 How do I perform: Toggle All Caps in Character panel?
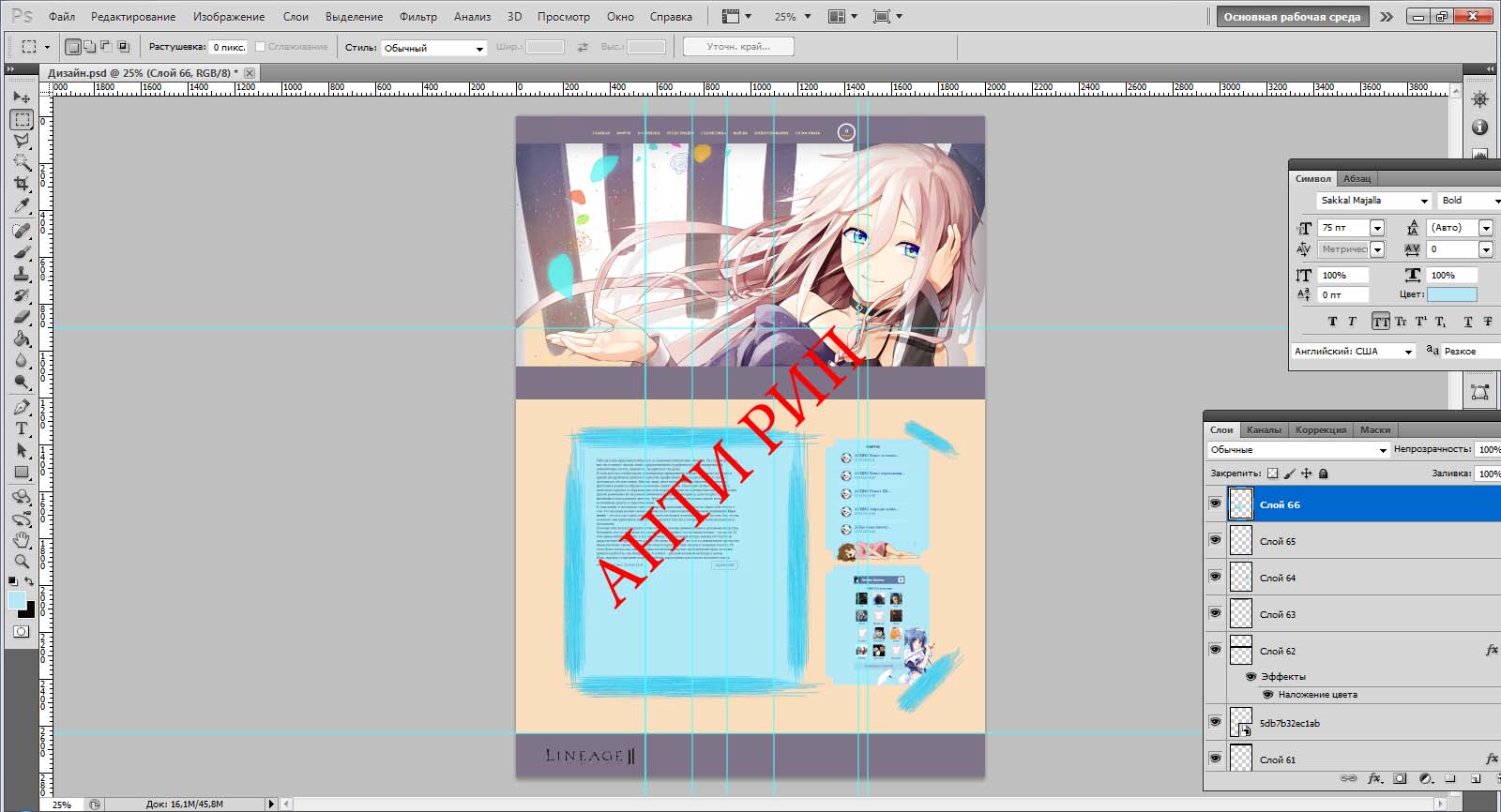1381,322
